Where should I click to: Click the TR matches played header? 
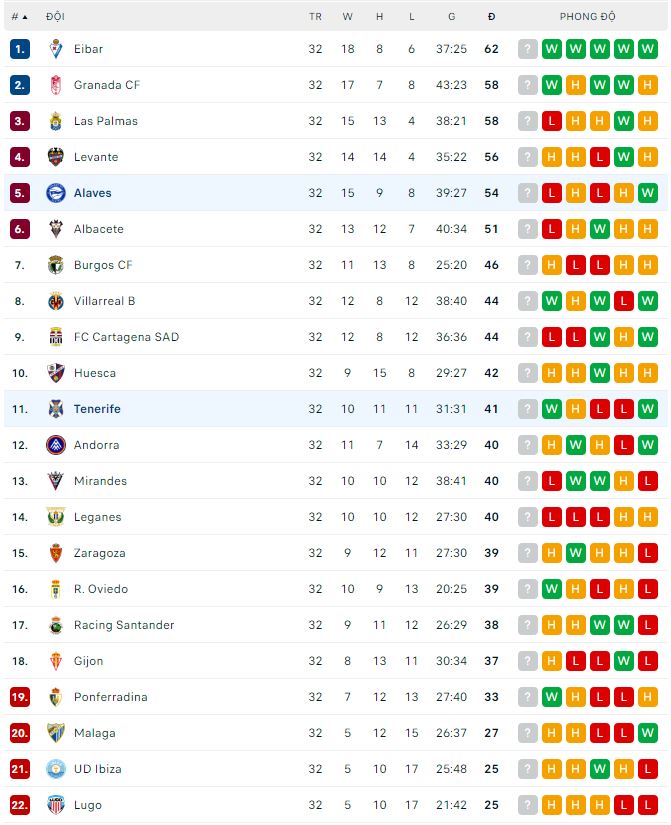[315, 17]
